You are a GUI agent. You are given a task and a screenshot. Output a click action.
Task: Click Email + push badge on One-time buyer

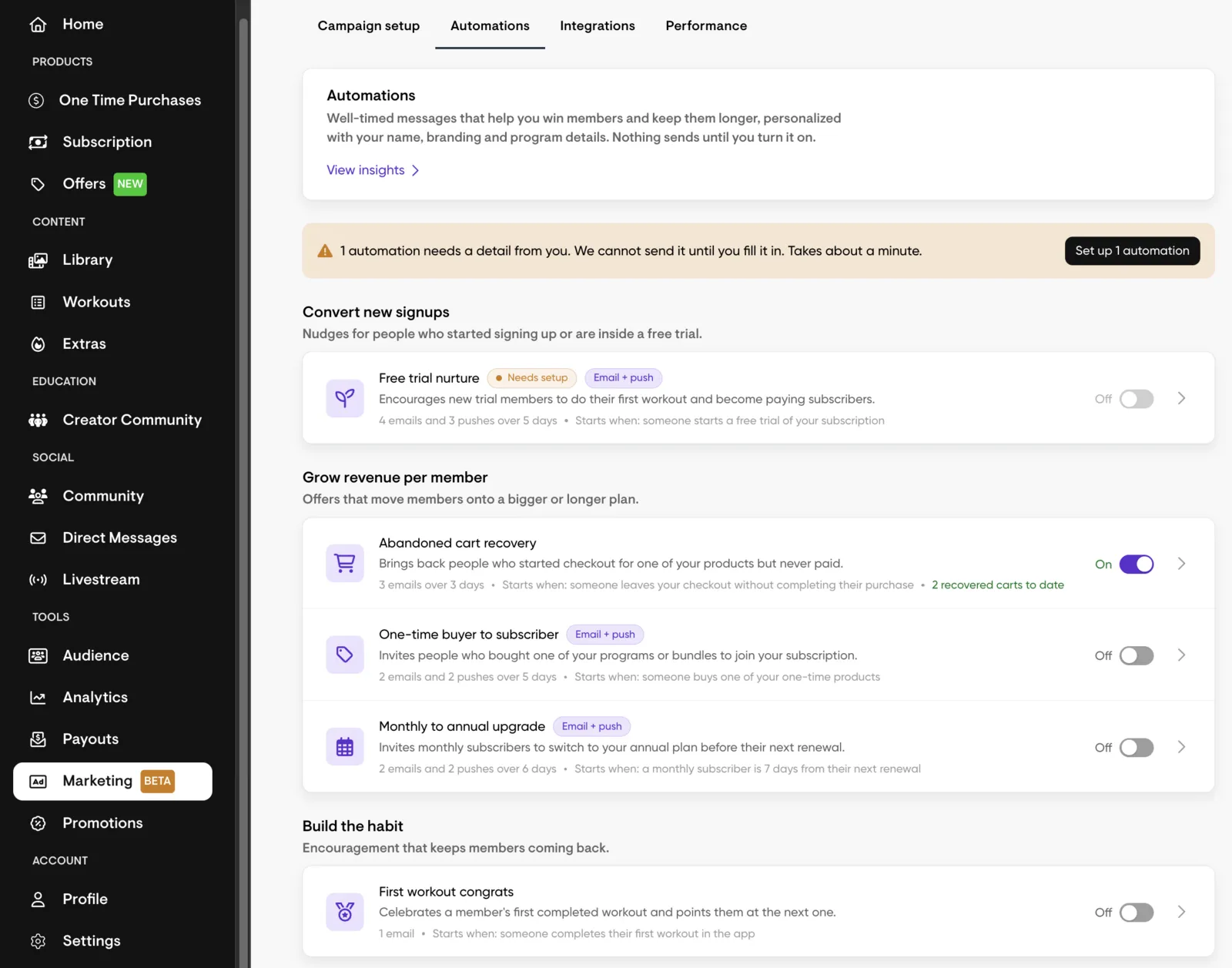click(605, 635)
